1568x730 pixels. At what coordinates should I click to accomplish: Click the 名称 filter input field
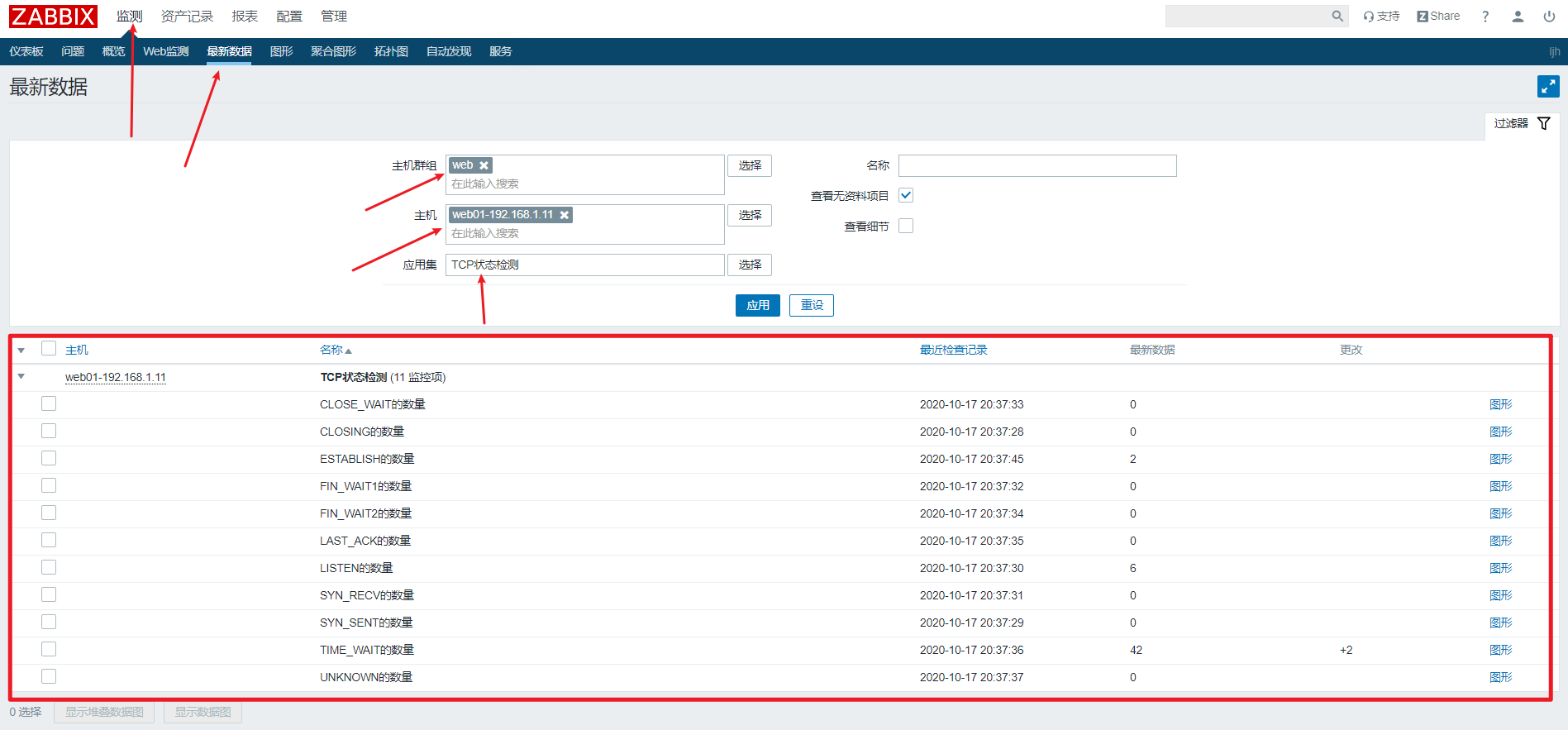1037,165
